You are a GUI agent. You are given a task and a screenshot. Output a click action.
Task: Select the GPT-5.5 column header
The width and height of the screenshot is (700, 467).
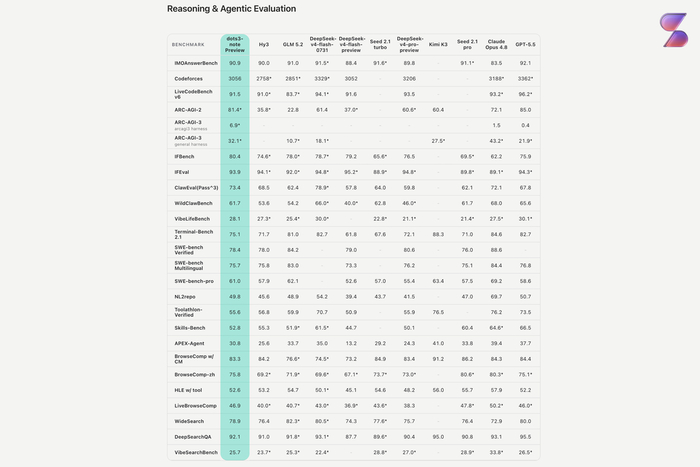coord(525,45)
